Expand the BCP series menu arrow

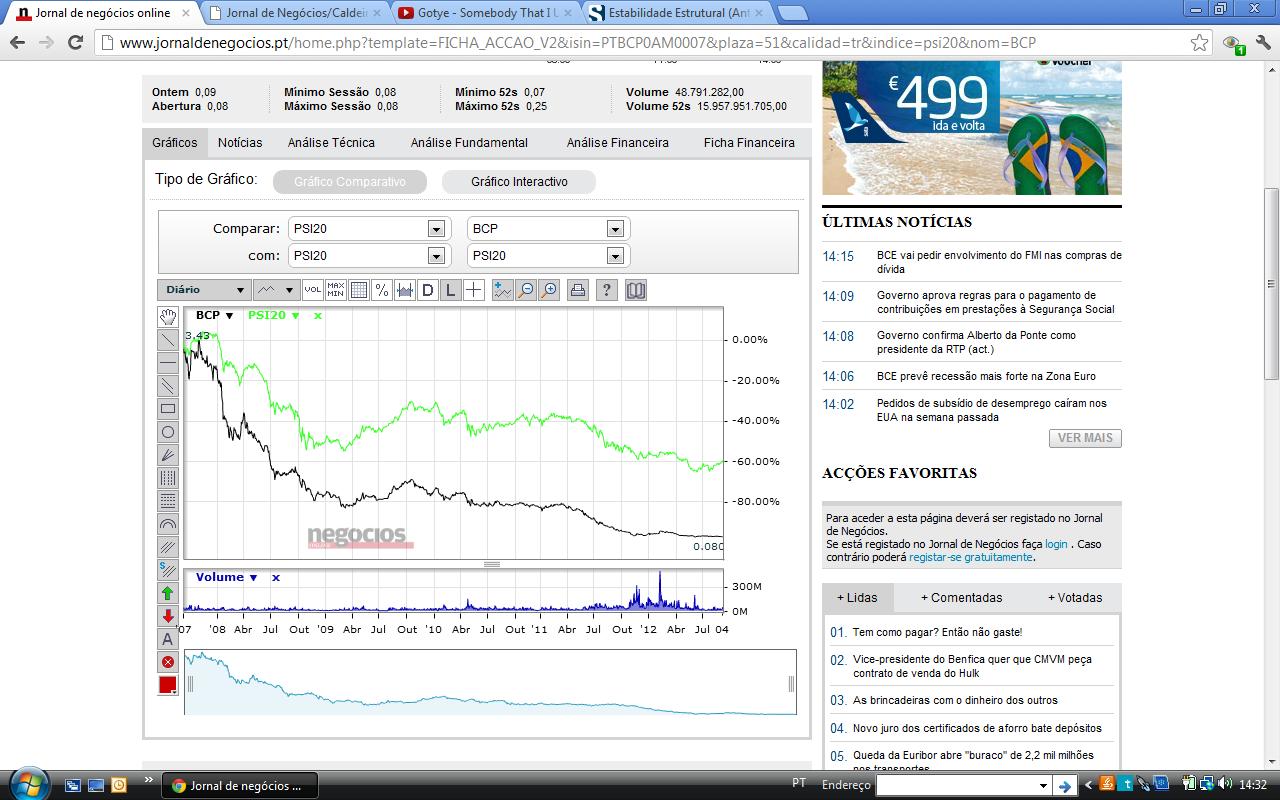click(x=230, y=316)
